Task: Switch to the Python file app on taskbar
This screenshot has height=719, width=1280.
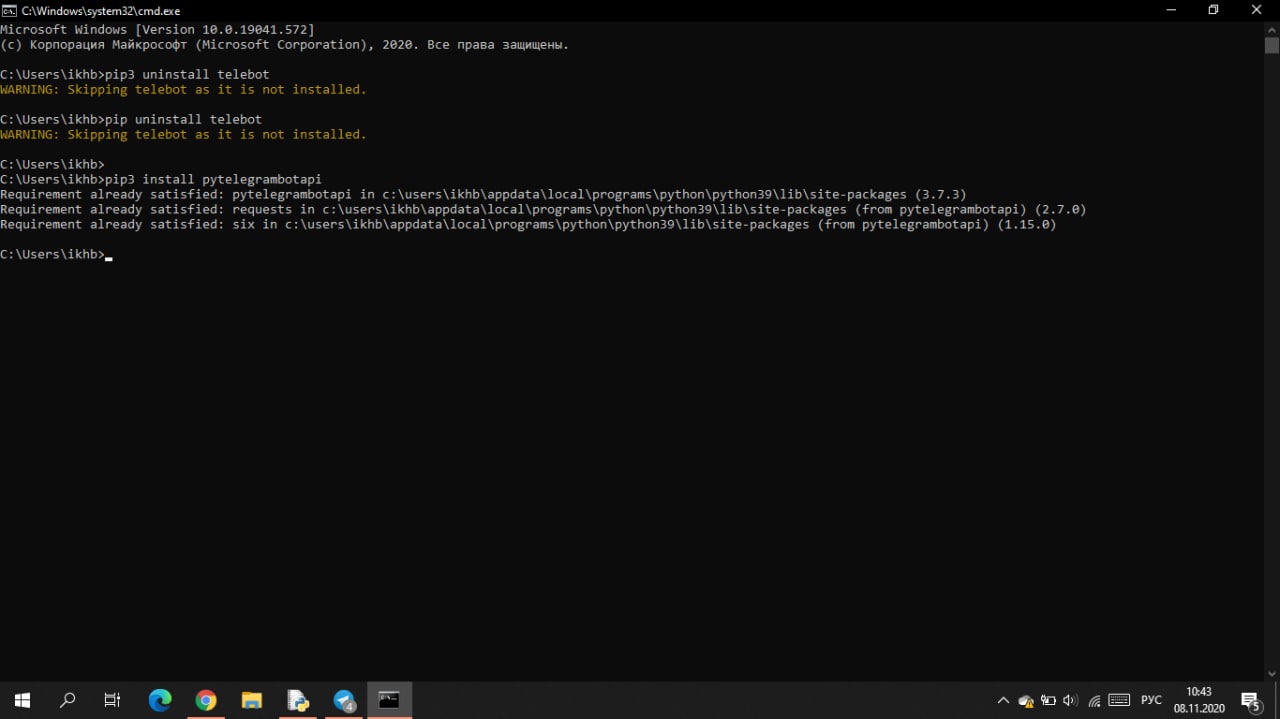Action: coord(297,700)
